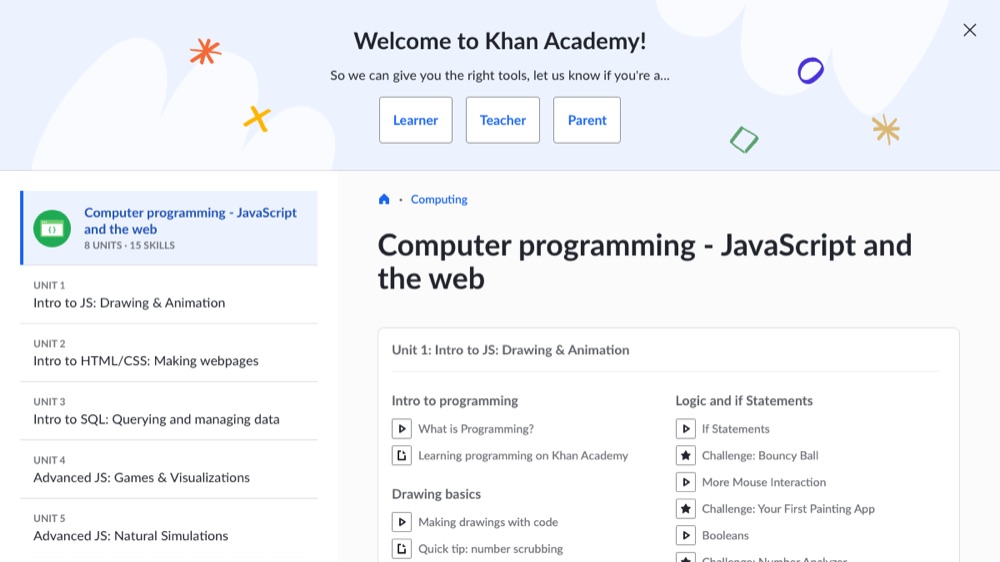The width and height of the screenshot is (1000, 562).
Task: Click video icon beside More Mouse Interaction
Action: [x=686, y=482]
